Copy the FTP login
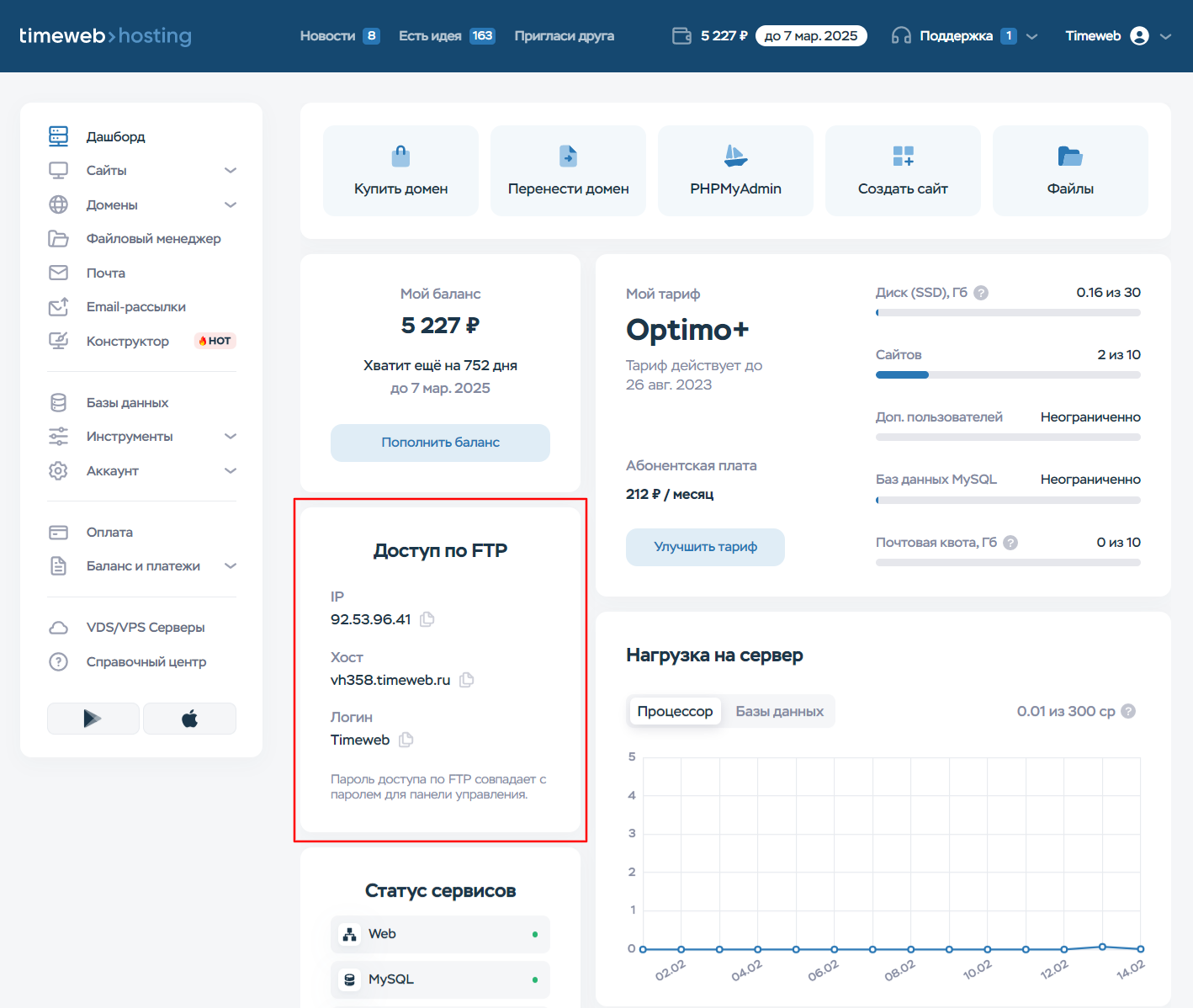Viewport: 1193px width, 1008px height. 406,740
